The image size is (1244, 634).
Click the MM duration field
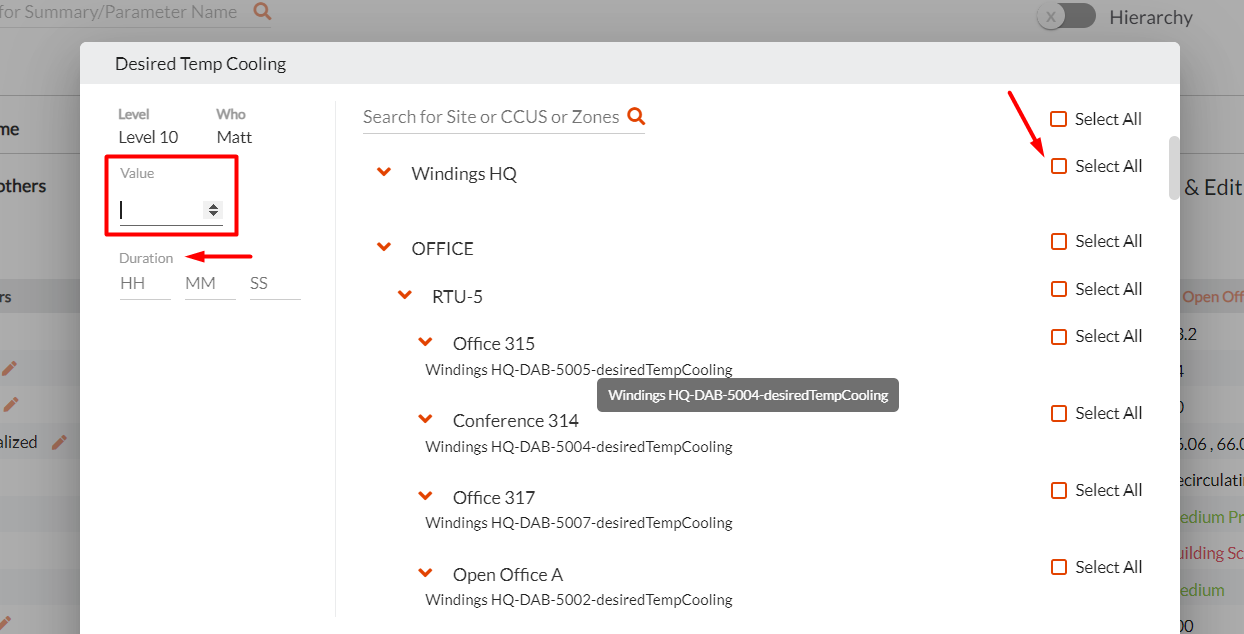pyautogui.click(x=209, y=284)
